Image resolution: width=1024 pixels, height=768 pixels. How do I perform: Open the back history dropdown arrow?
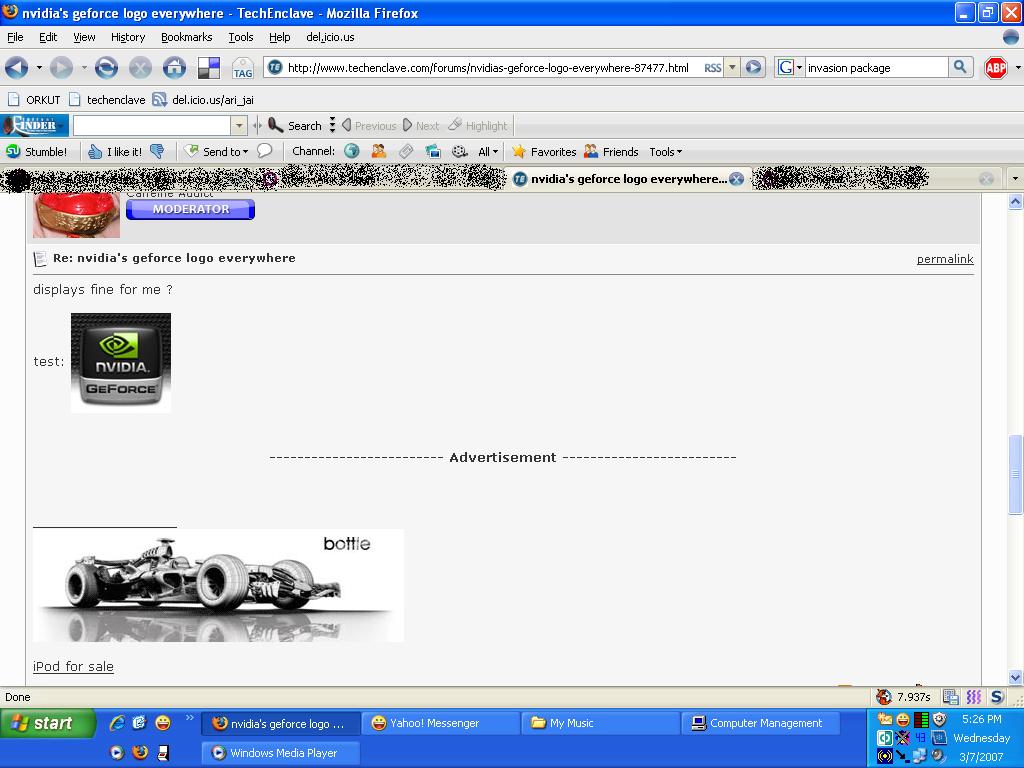click(39, 67)
